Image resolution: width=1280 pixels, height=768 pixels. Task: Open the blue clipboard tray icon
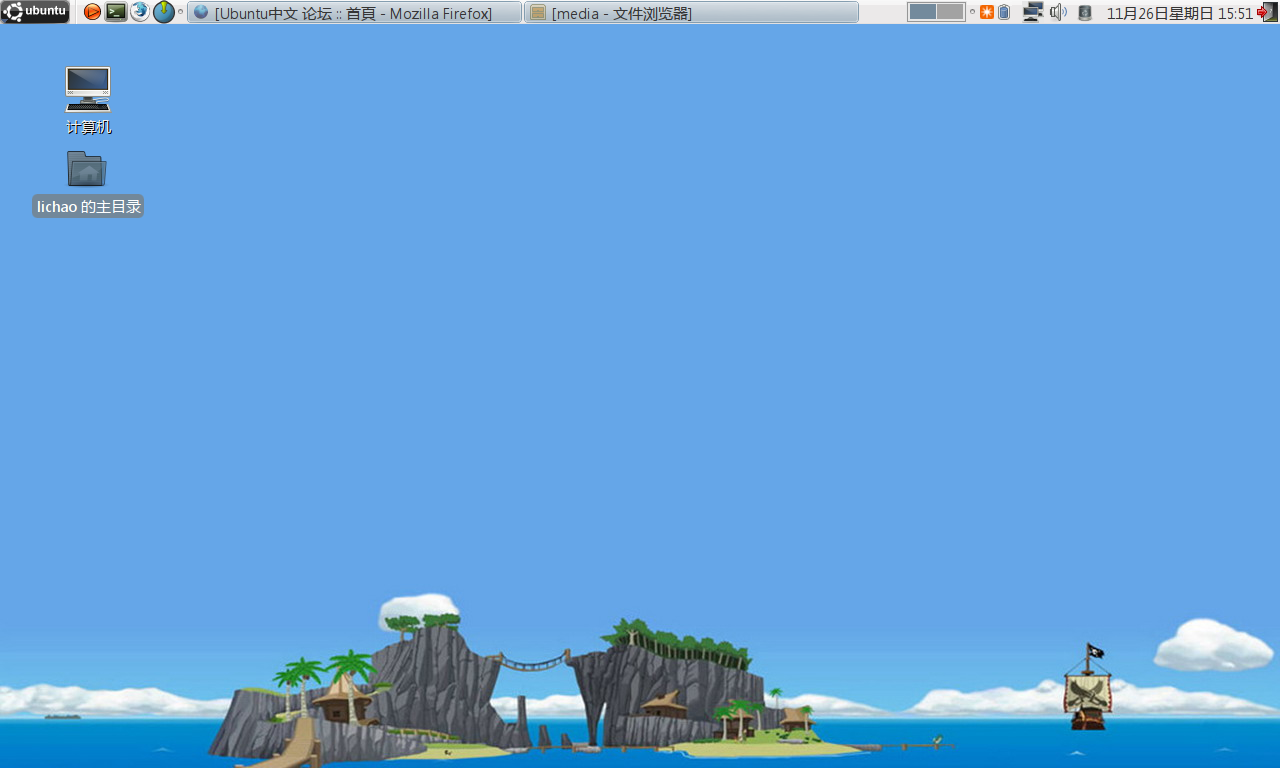pyautogui.click(x=1004, y=12)
